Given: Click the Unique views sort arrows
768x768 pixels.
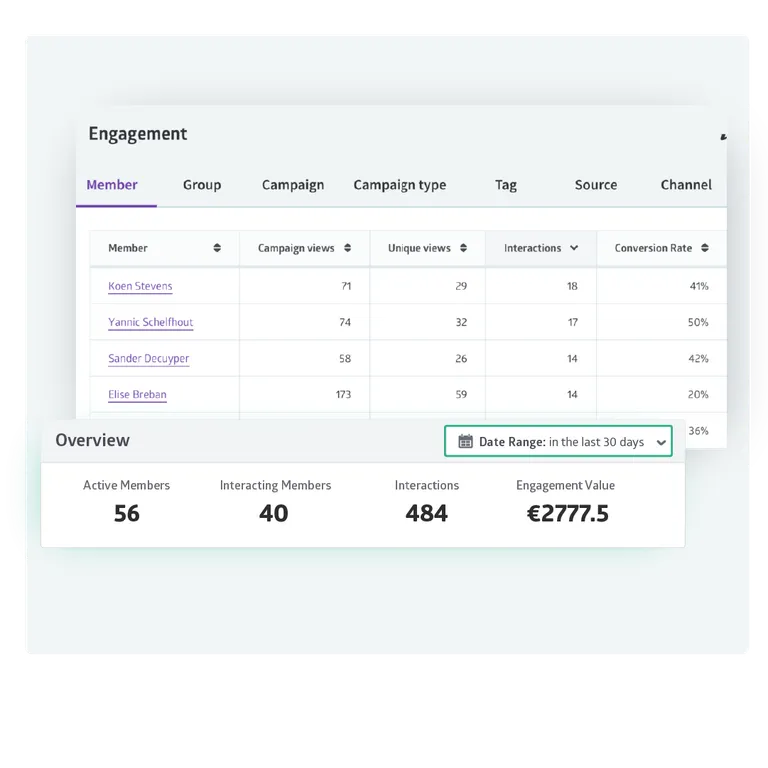Looking at the screenshot, I should tap(464, 248).
